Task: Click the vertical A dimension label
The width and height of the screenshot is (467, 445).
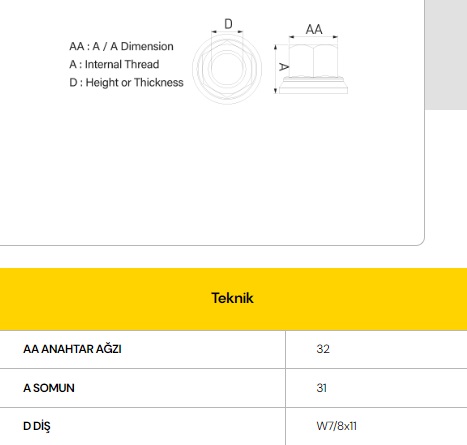Action: [283, 67]
